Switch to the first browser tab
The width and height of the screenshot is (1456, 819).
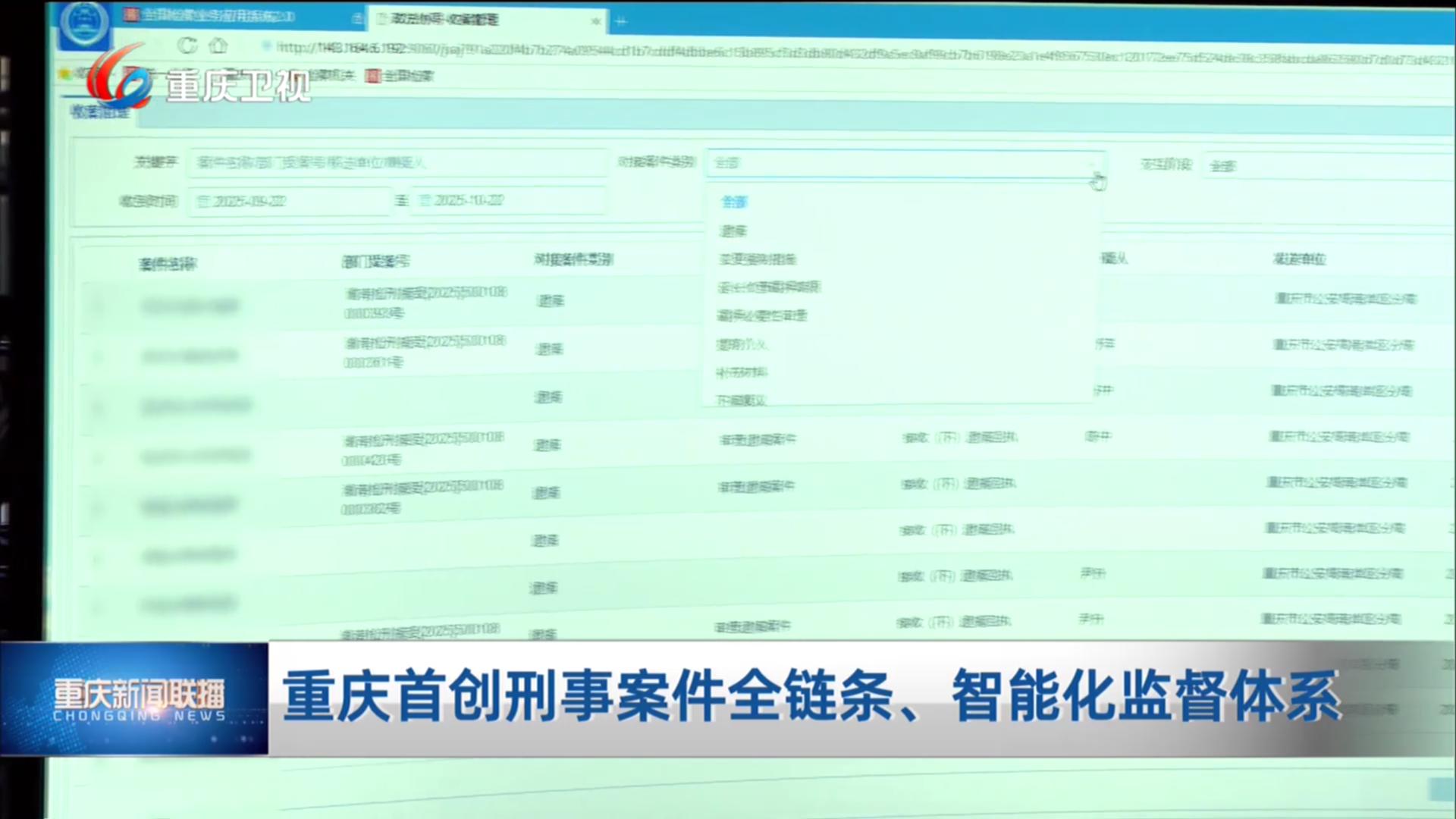coord(220,16)
